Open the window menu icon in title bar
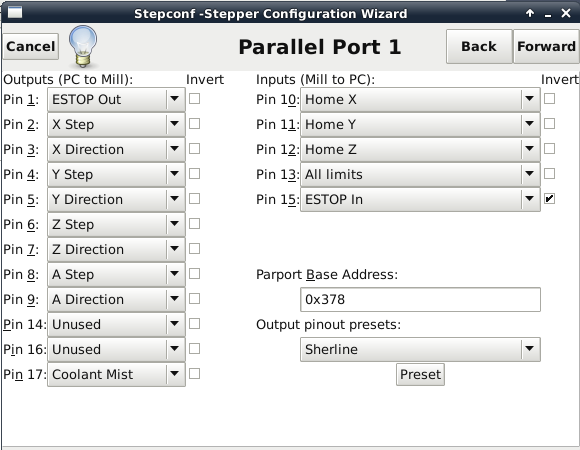Screen dimensions: 580x450 click(x=15, y=13)
